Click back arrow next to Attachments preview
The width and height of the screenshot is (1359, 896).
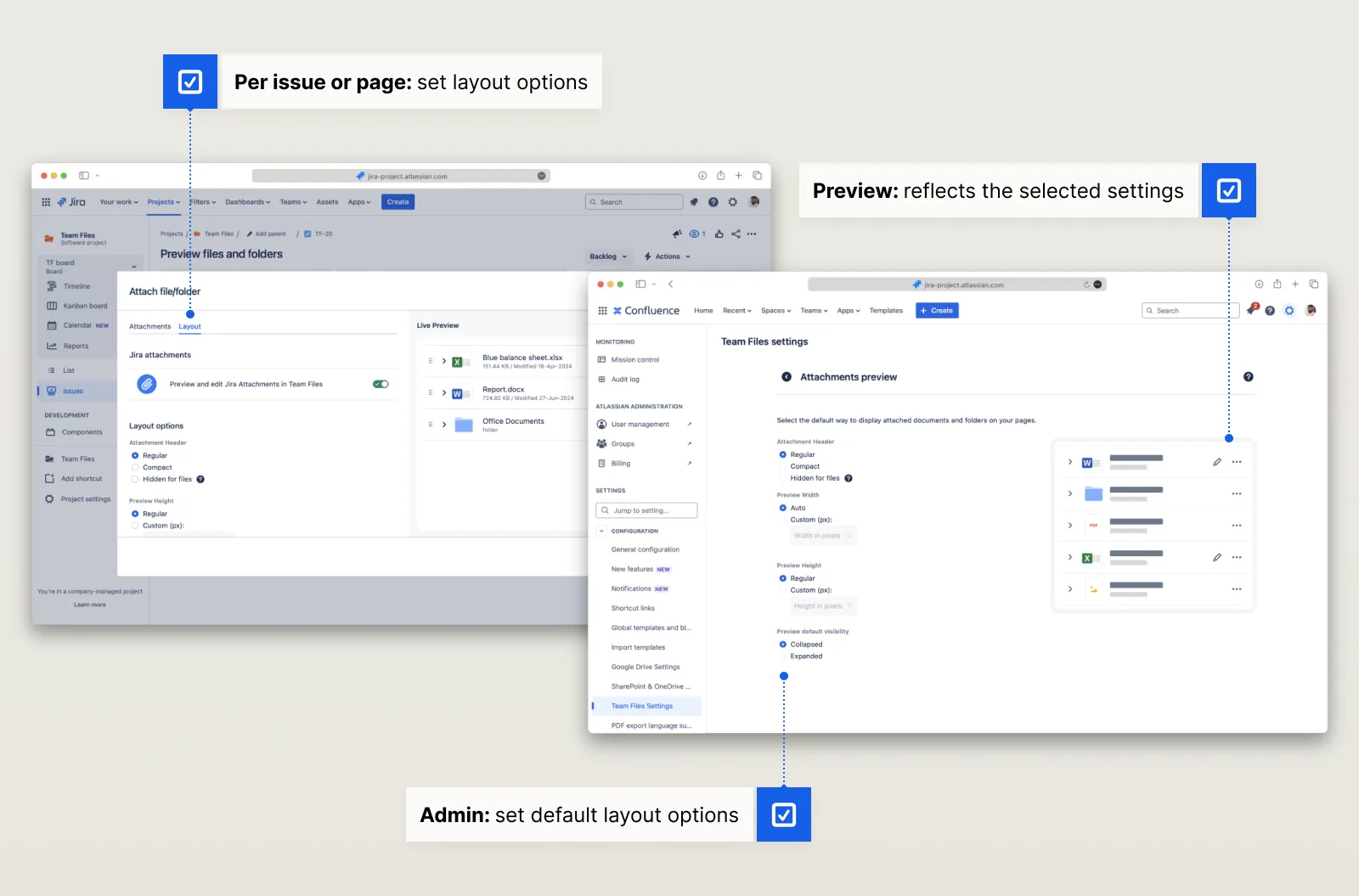pyautogui.click(x=787, y=377)
